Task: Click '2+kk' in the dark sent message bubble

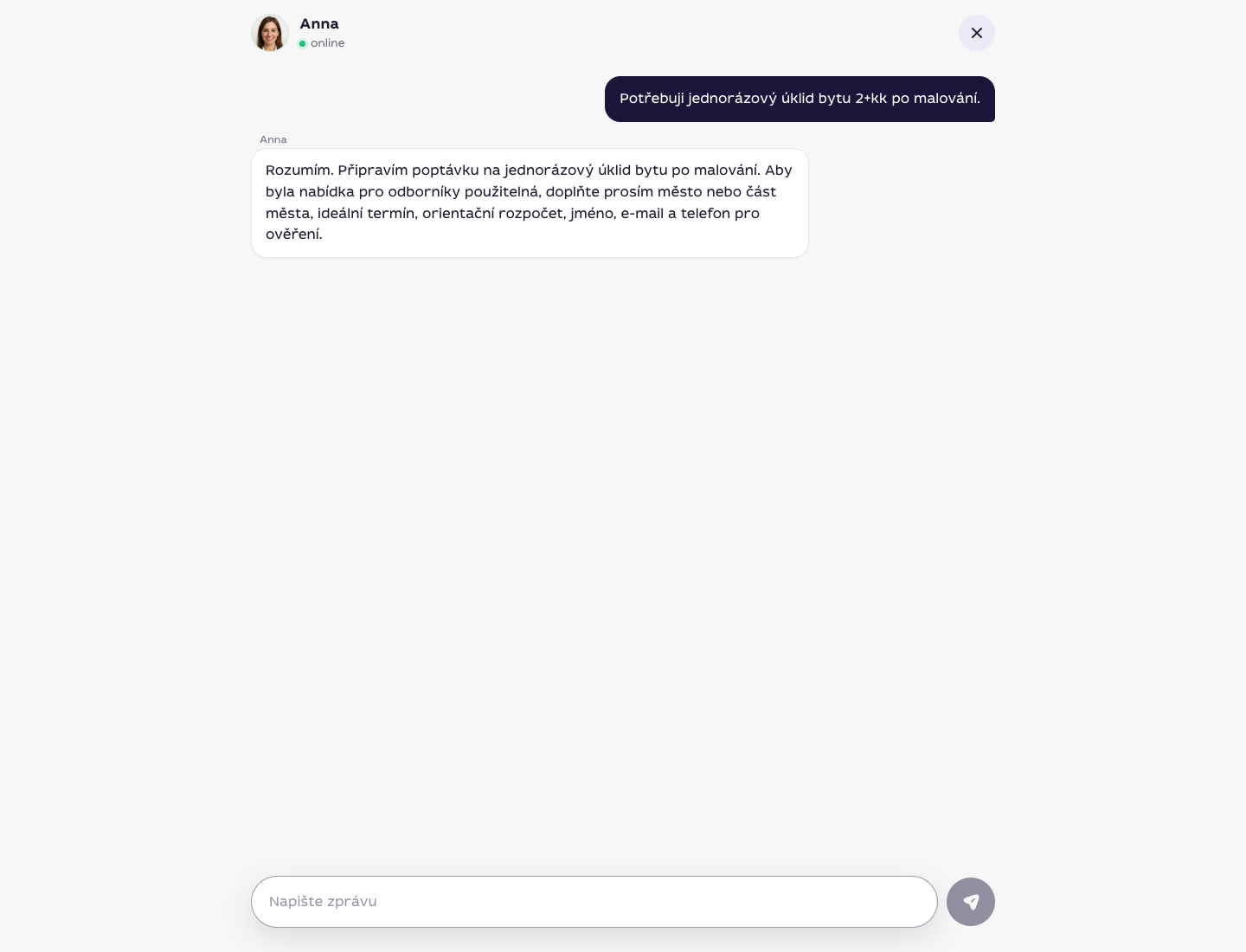Action: click(x=871, y=99)
